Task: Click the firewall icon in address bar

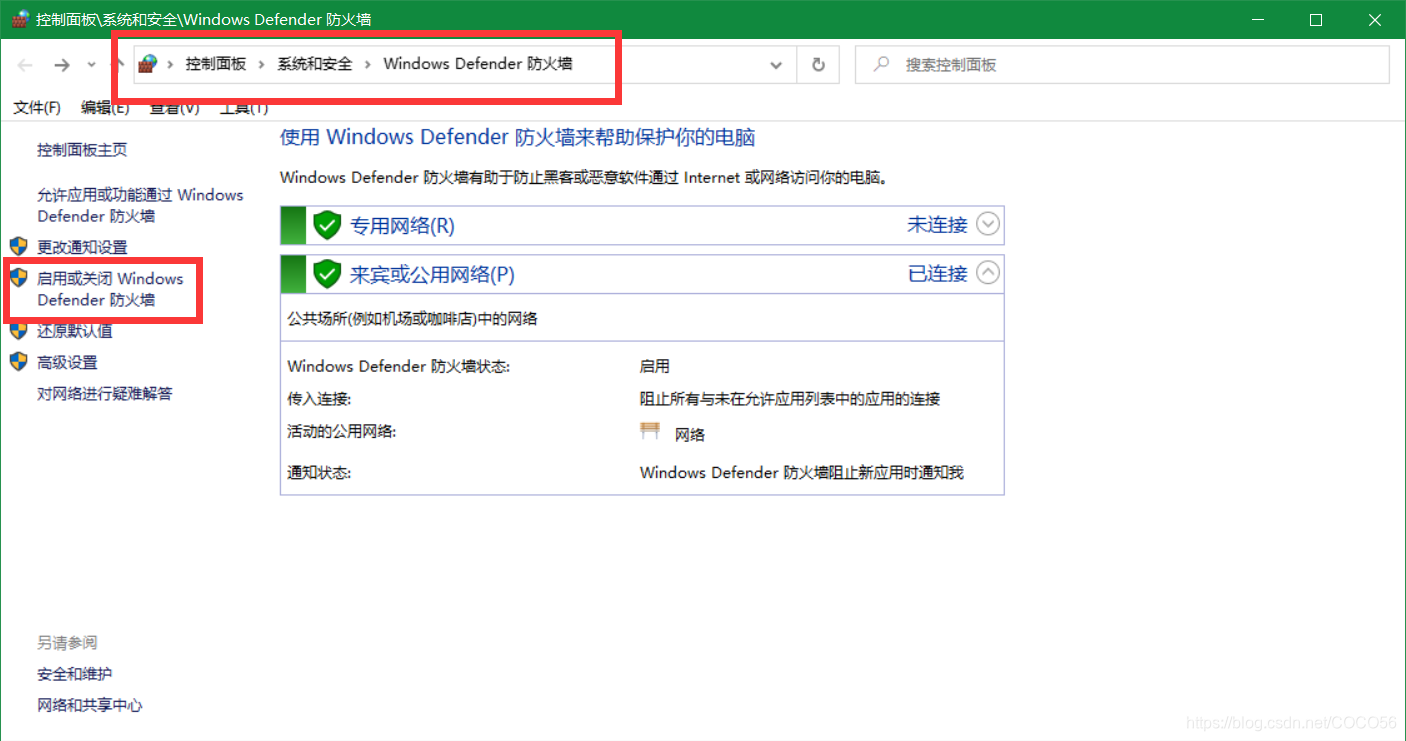Action: tap(148, 64)
